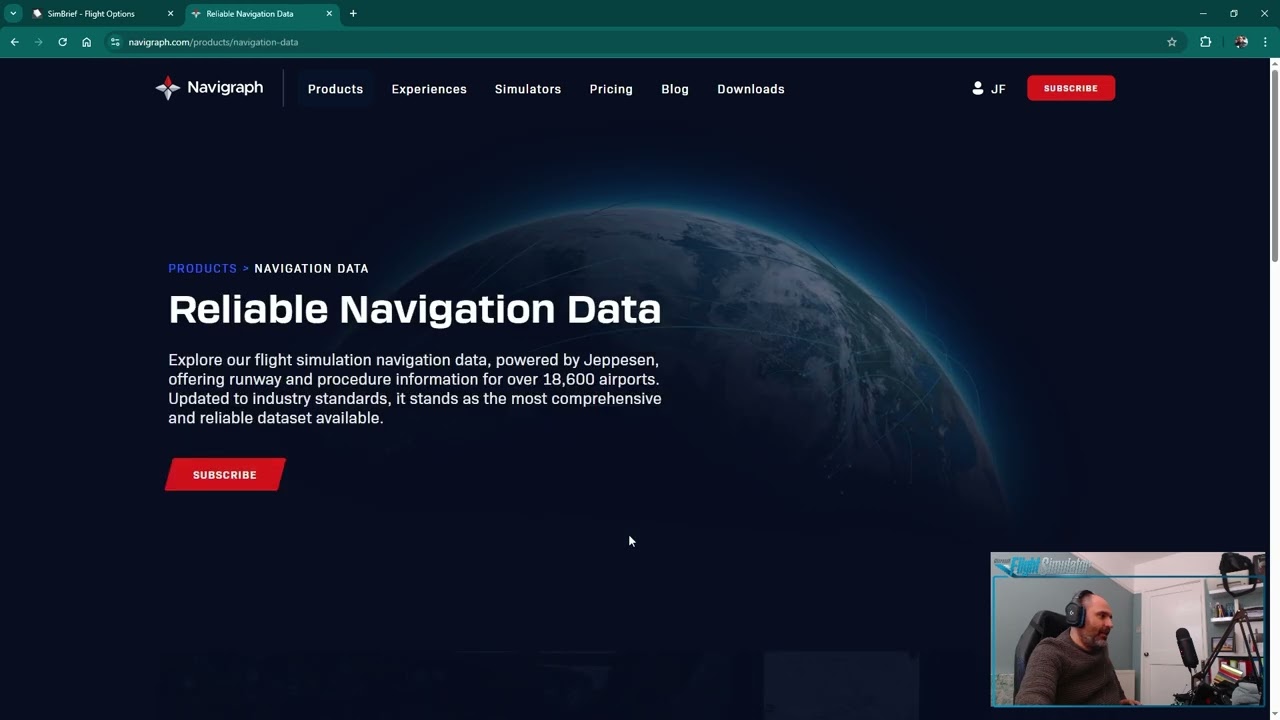This screenshot has width=1280, height=720.
Task: Reload the page with the refresh icon
Action: (62, 42)
